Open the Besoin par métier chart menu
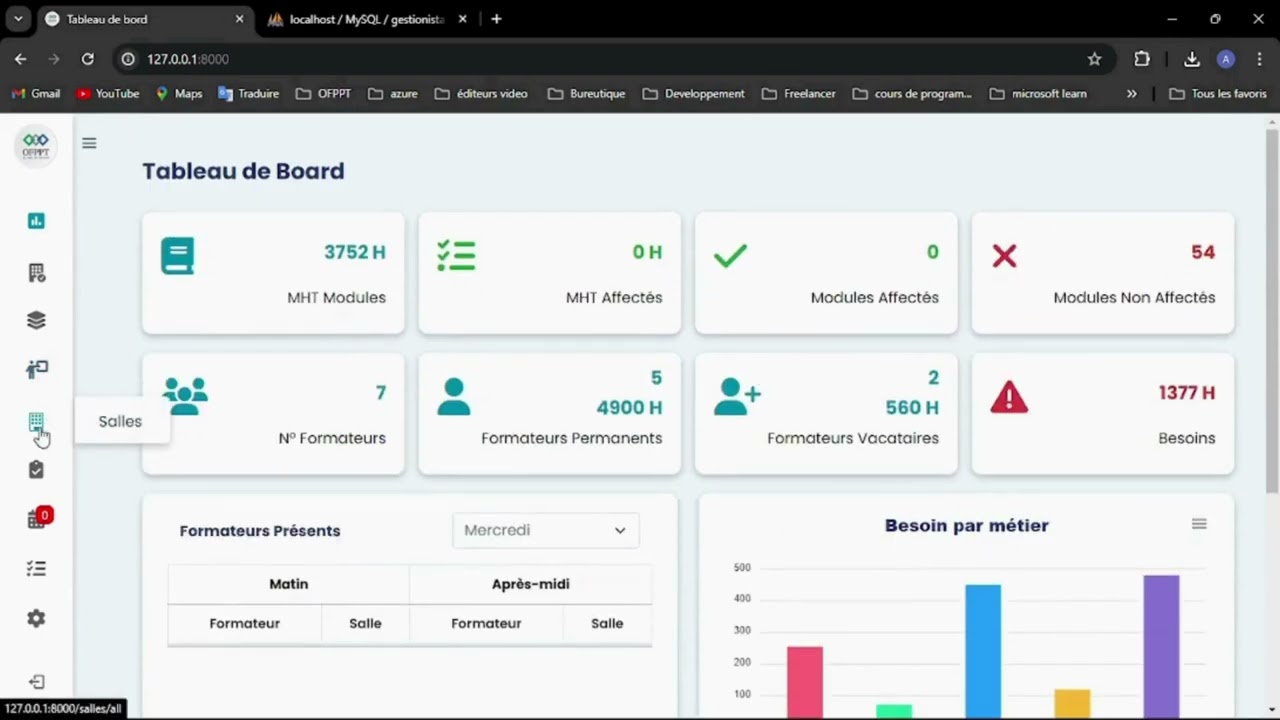1280x720 pixels. tap(1199, 524)
